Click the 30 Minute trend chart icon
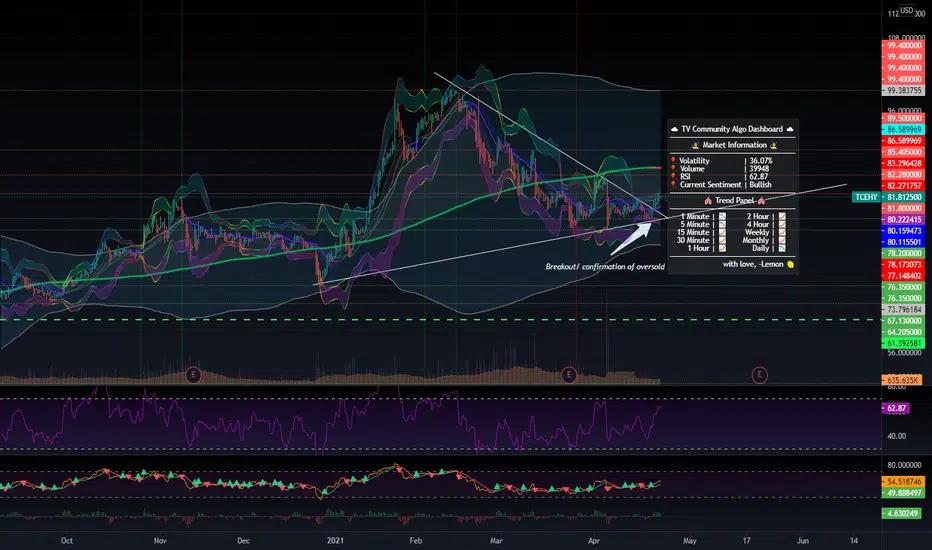This screenshot has height=550, width=932. pyautogui.click(x=722, y=240)
